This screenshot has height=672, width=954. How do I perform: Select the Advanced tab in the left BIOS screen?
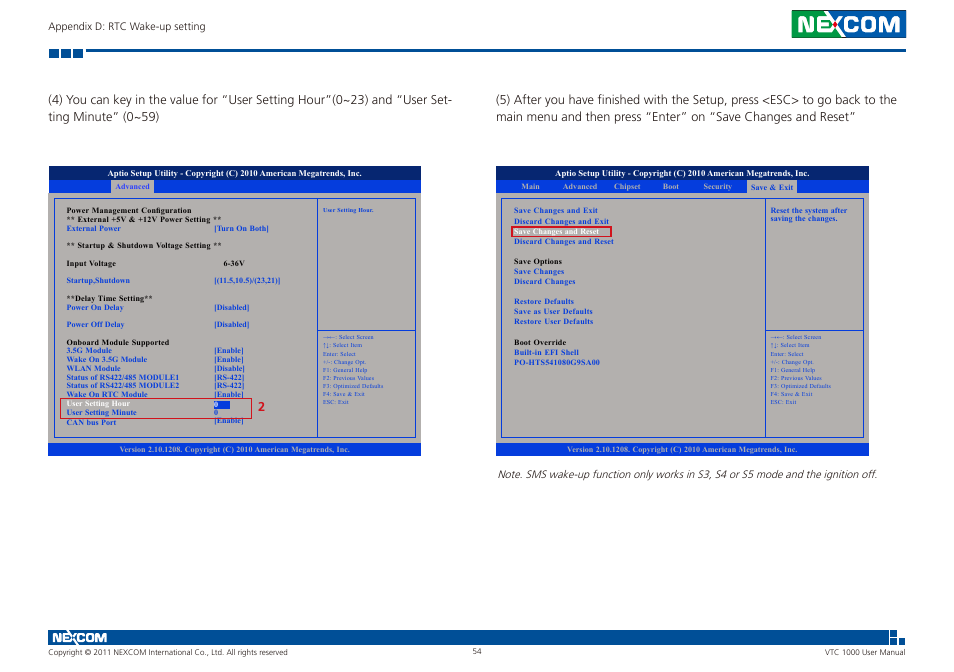[x=132, y=187]
